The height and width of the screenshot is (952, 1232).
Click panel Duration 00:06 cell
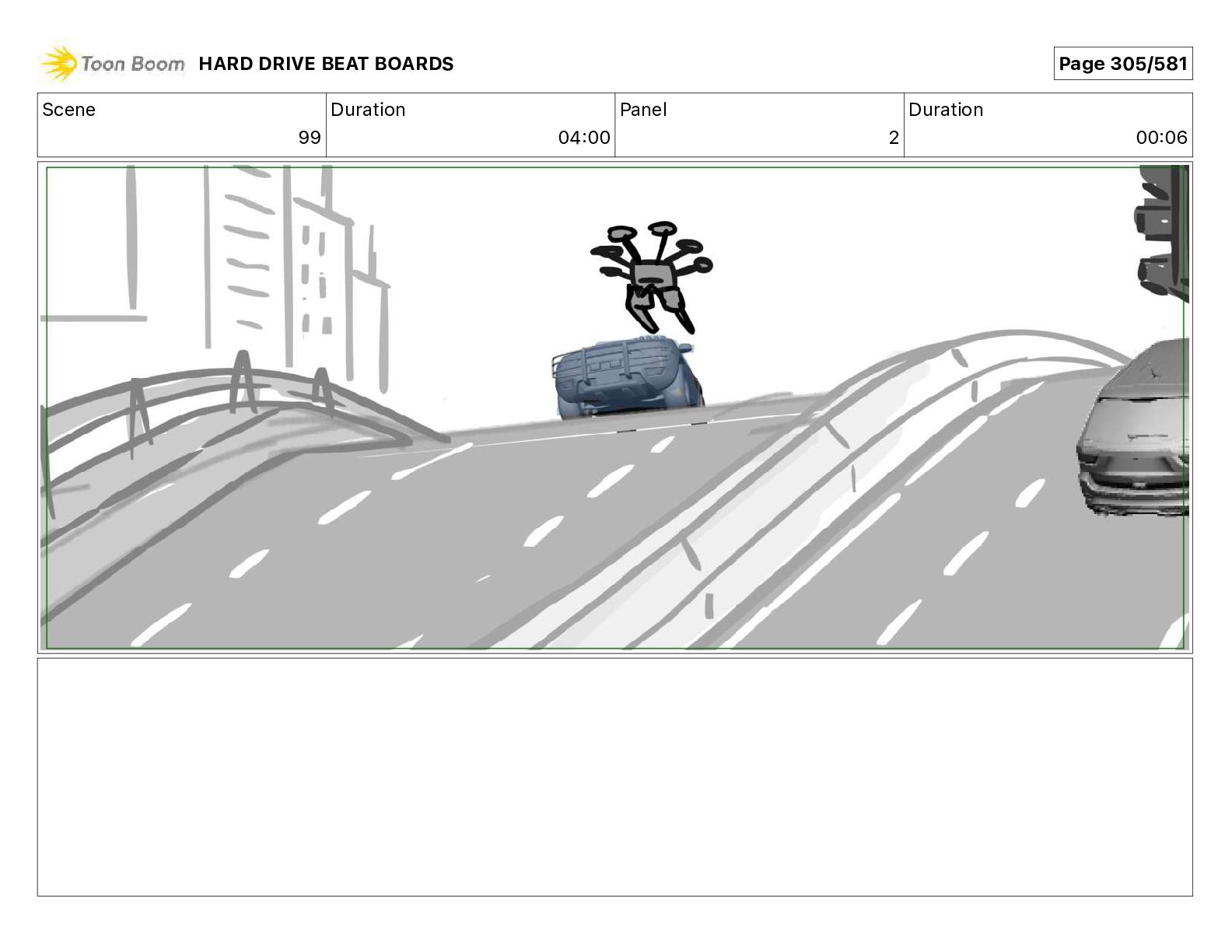(1048, 124)
